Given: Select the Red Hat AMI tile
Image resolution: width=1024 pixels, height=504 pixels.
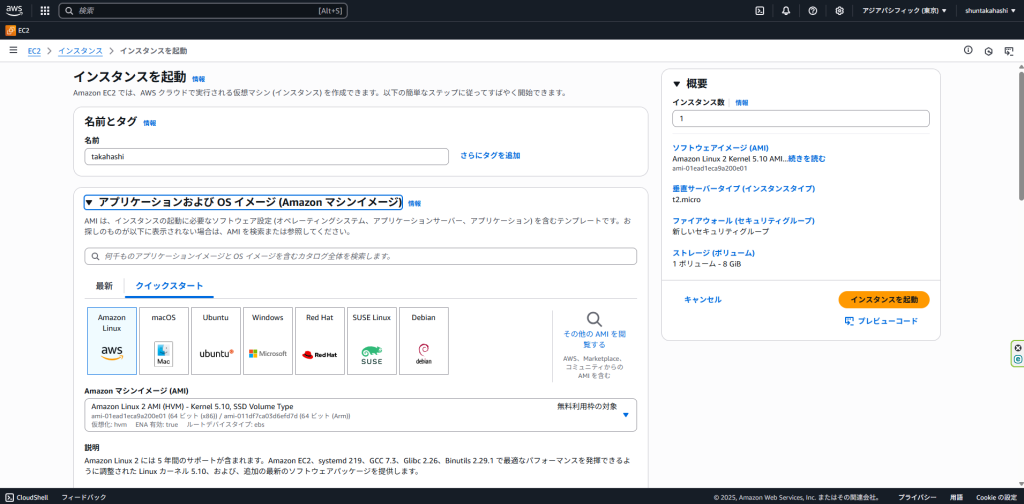Looking at the screenshot, I should (320, 341).
